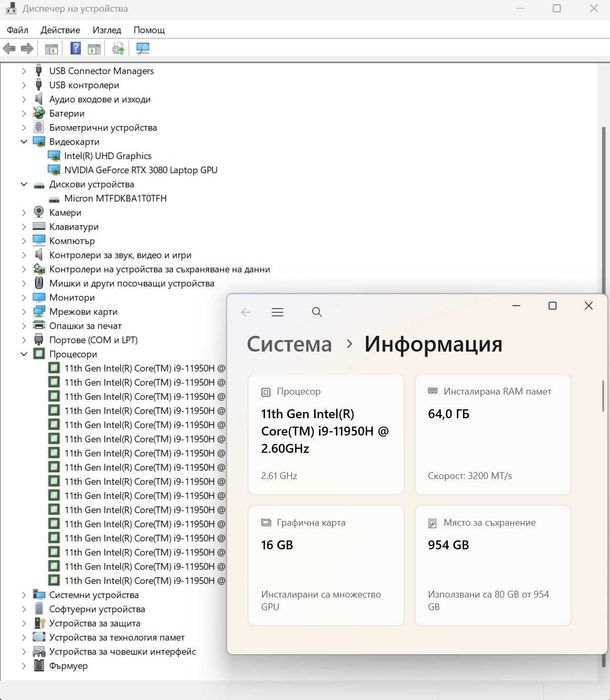Click the Device Manager vertical scrollbar

604,210
